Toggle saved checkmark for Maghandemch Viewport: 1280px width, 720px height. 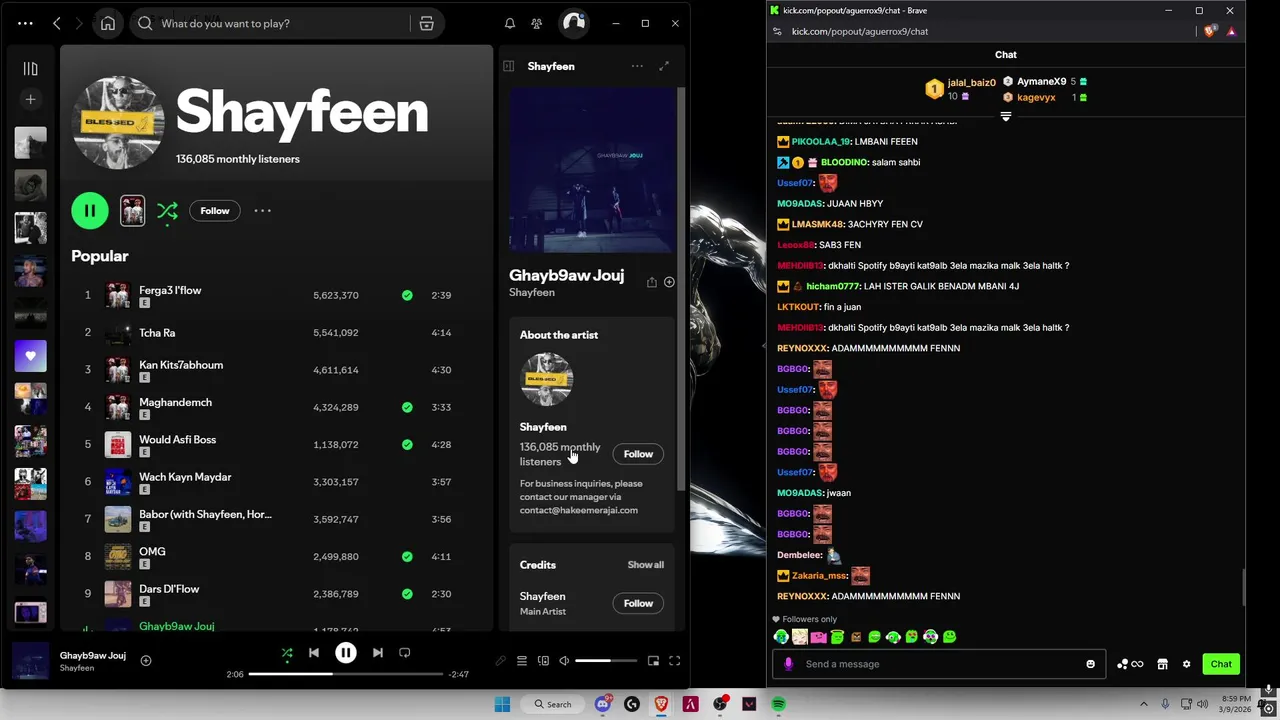coord(407,407)
